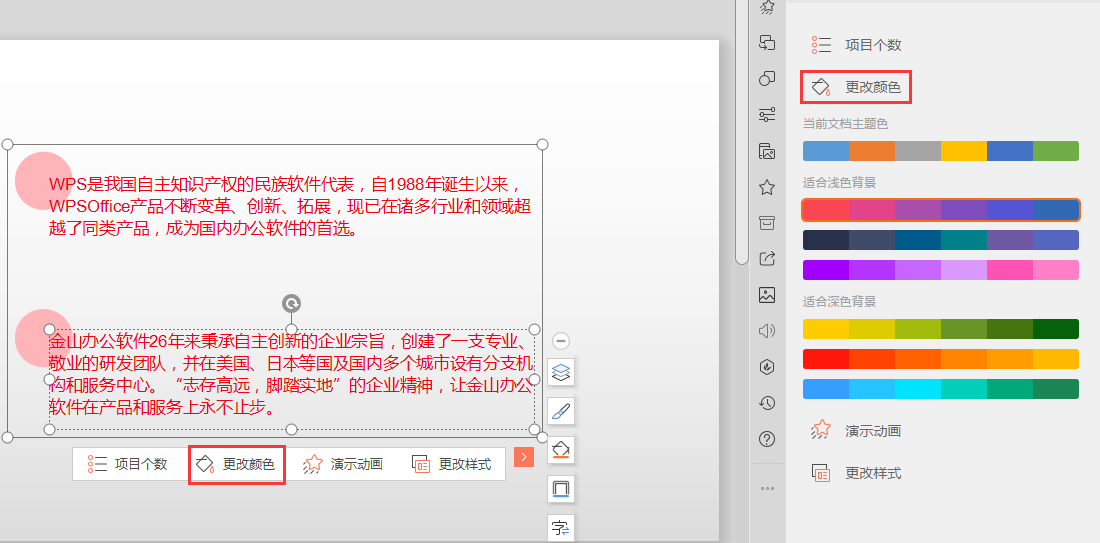The image size is (1100, 543).
Task: Click the 适合深色背景 heading
Action: pyautogui.click(x=840, y=302)
